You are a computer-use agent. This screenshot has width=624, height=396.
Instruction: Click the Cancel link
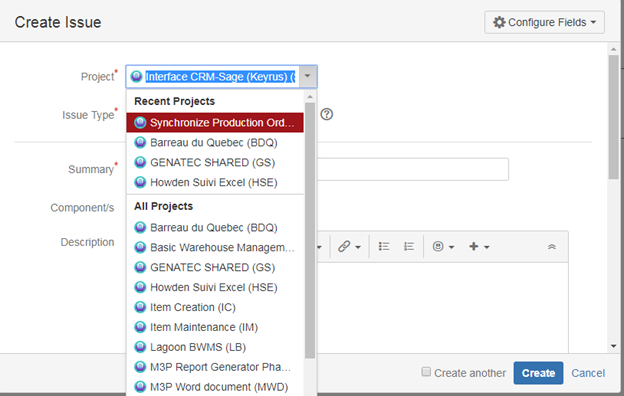tap(588, 373)
